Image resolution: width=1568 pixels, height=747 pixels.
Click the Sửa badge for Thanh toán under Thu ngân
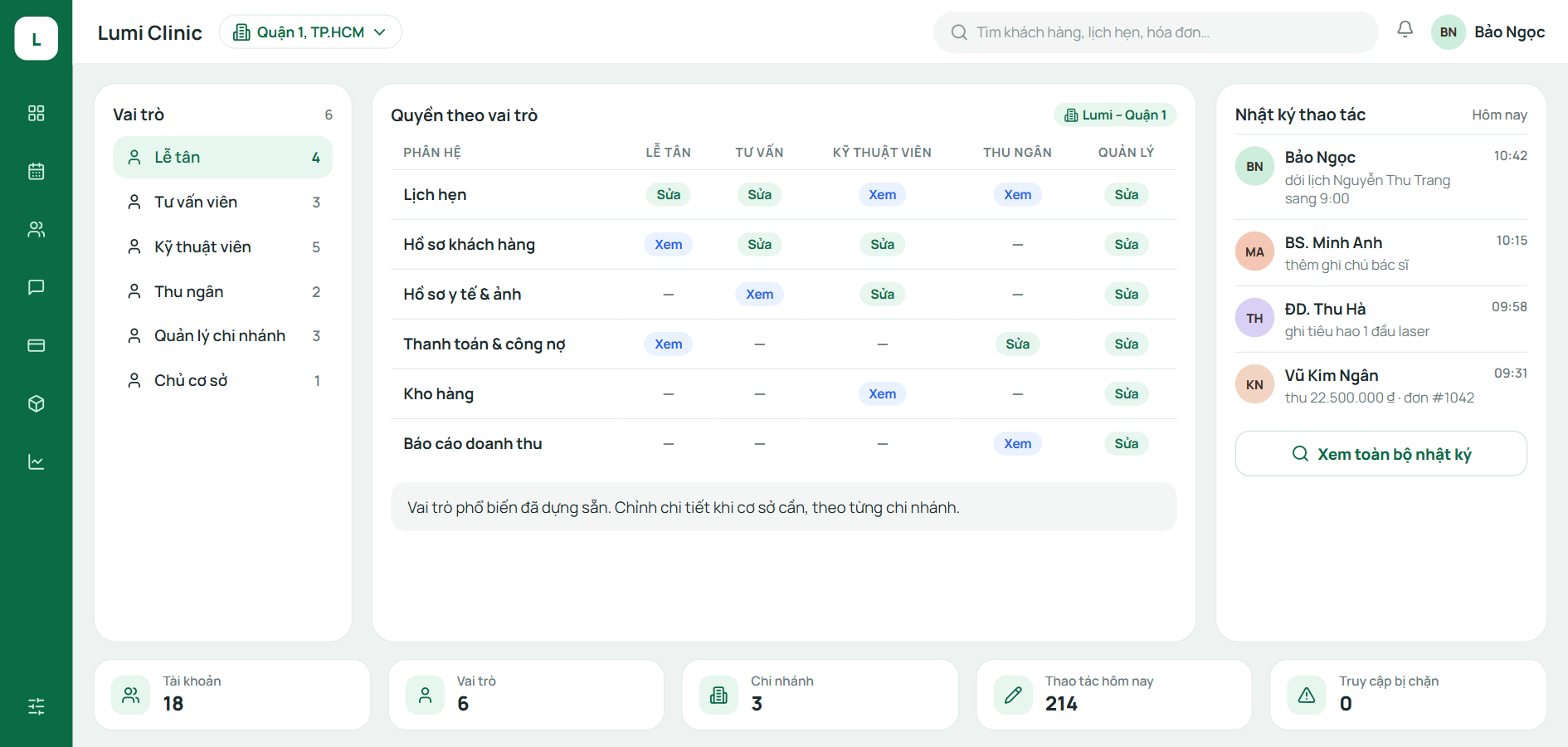coord(1017,344)
